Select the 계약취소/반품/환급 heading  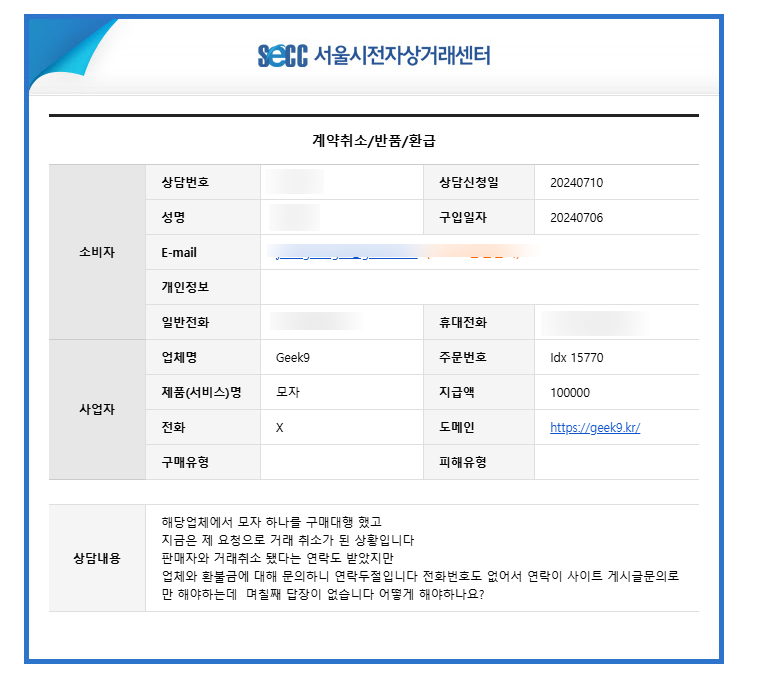(x=374, y=141)
